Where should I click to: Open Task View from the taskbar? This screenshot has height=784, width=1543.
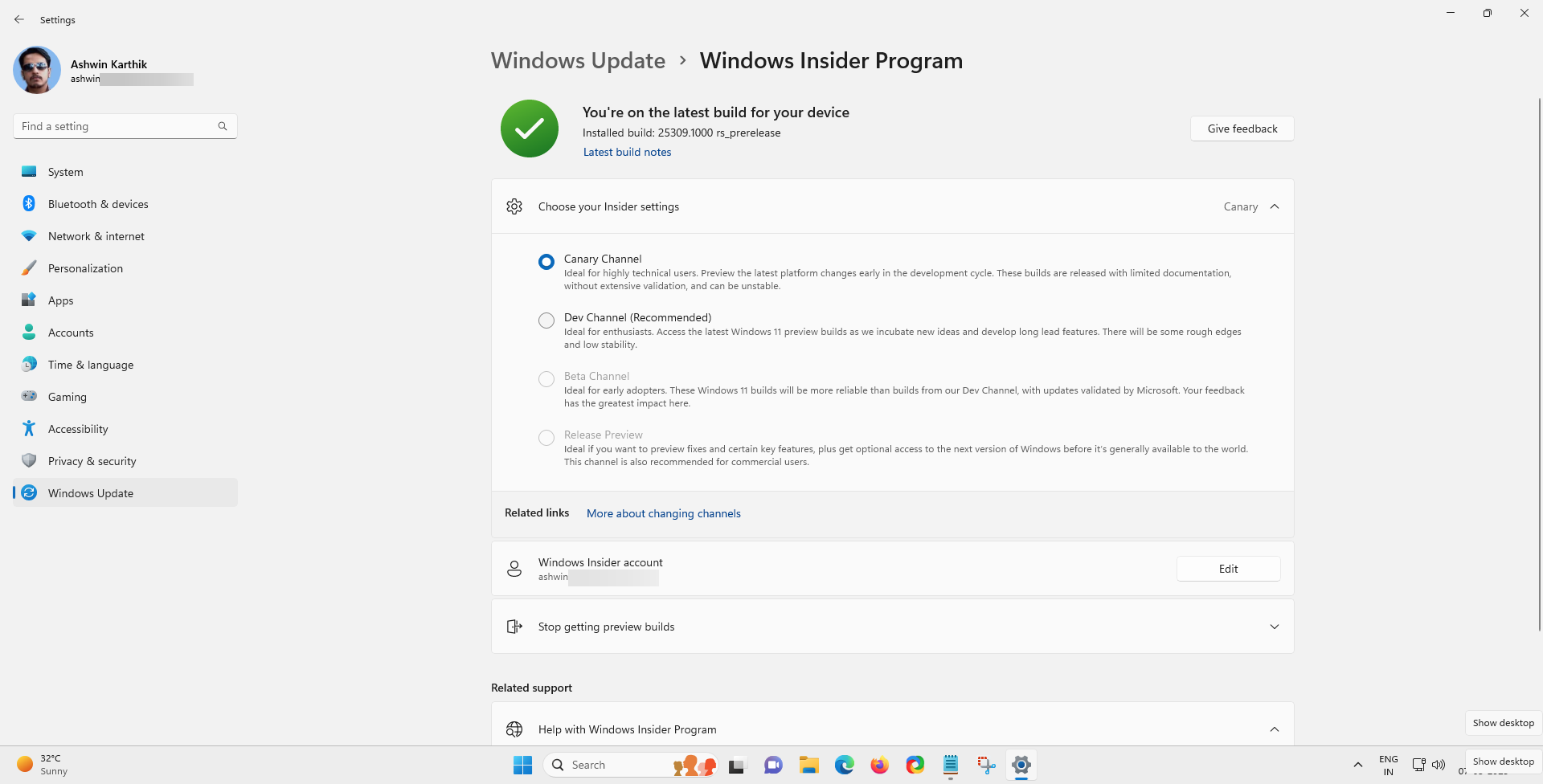tap(737, 765)
